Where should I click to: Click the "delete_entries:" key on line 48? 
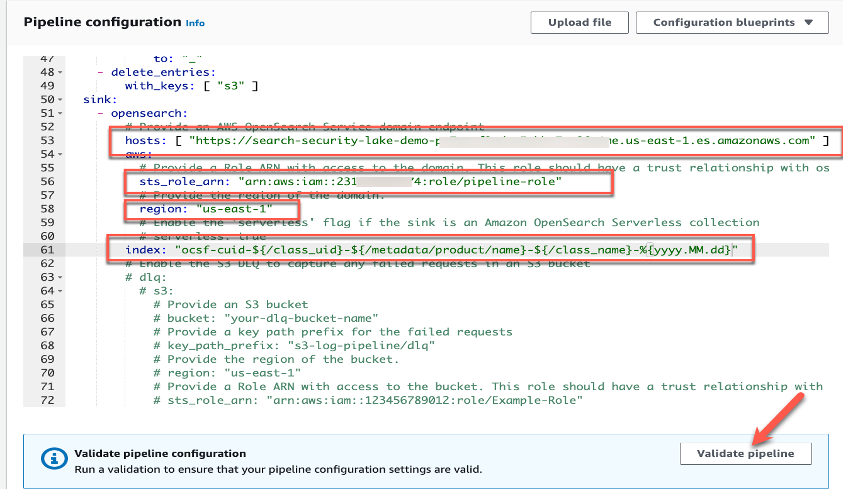click(163, 72)
